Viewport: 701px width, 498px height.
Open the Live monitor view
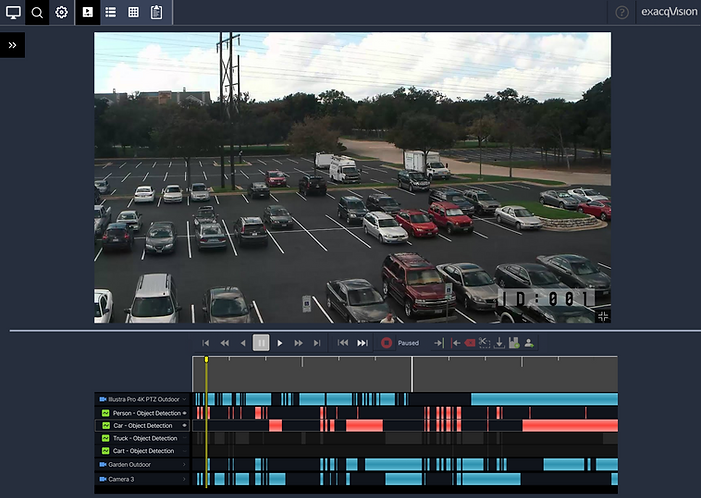tap(13, 12)
